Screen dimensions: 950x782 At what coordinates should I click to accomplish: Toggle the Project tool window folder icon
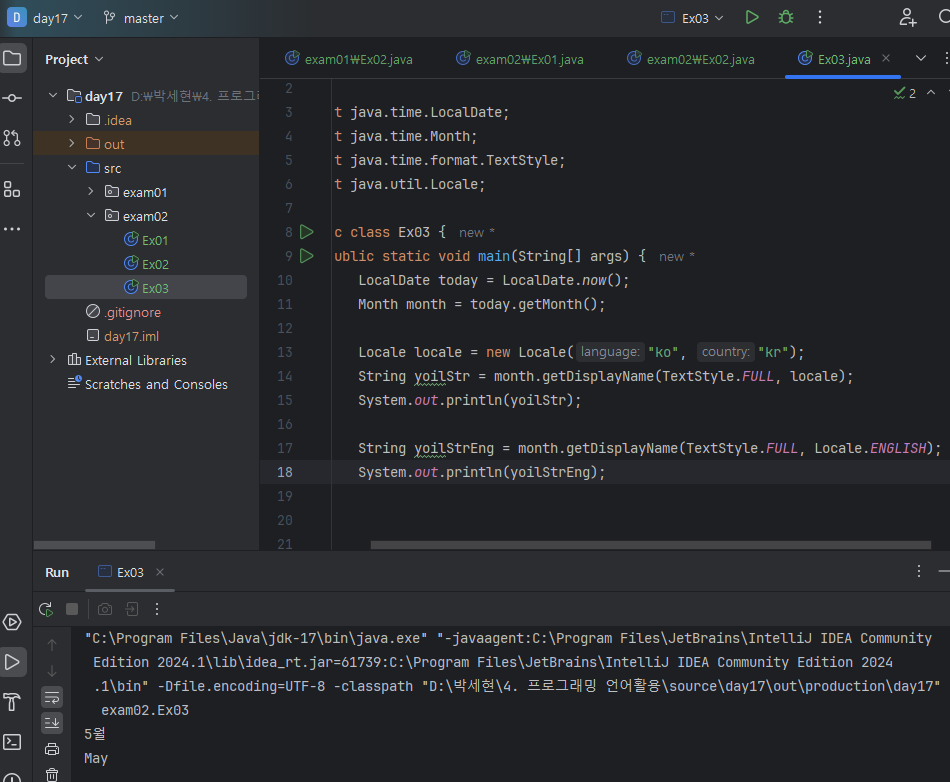12,58
